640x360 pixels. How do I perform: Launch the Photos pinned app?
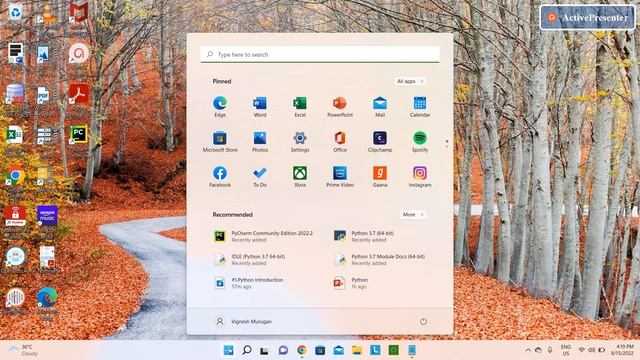coord(260,142)
